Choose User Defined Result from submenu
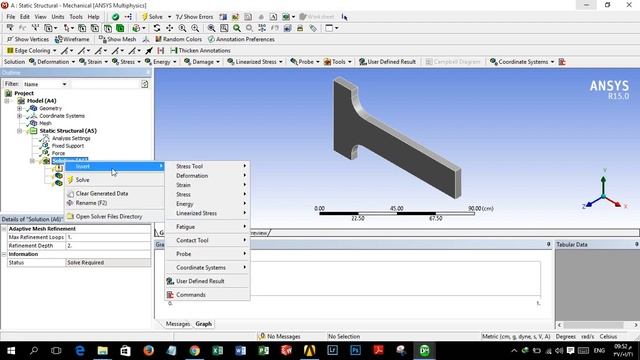 (207, 281)
